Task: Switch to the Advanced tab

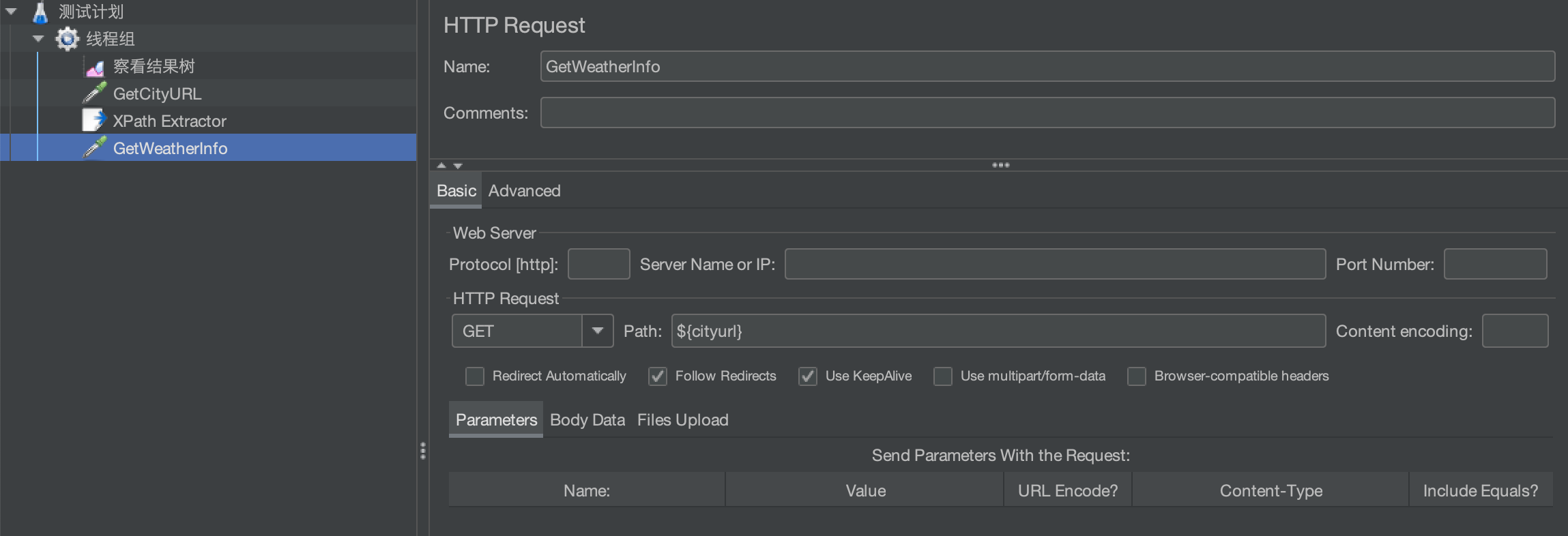Action: [524, 191]
